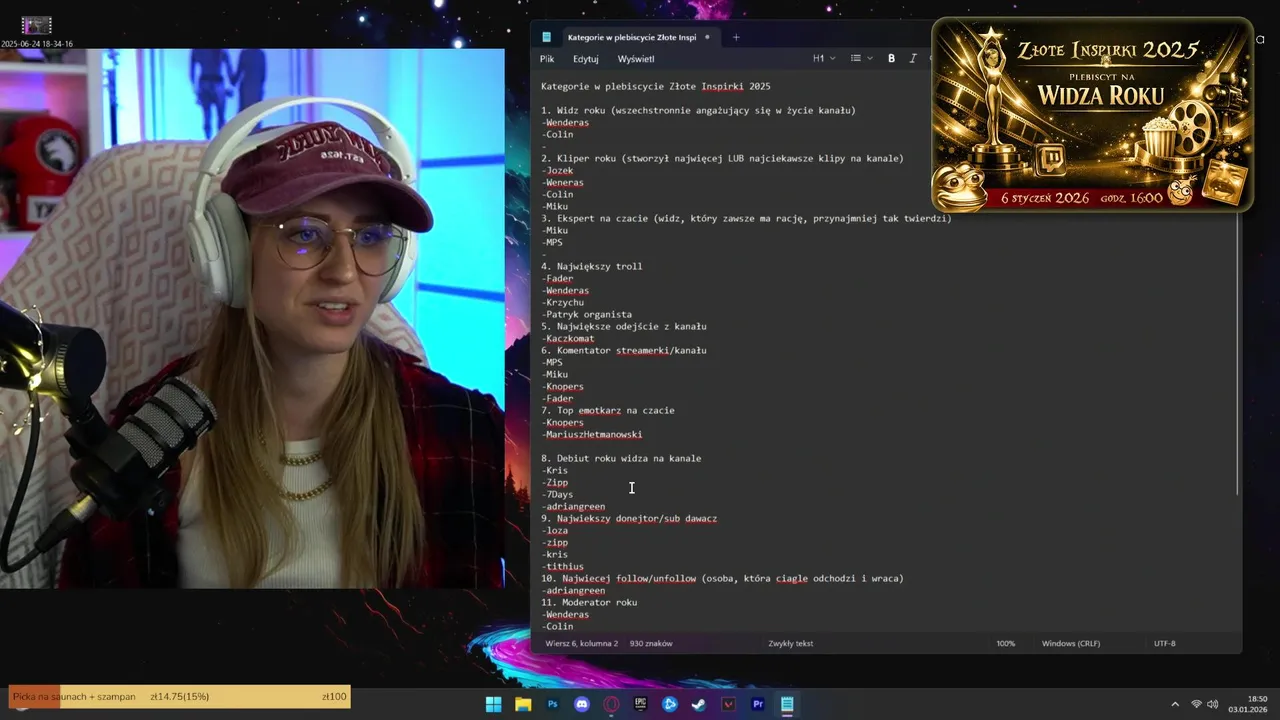The height and width of the screenshot is (720, 1280).
Task: Open File Explorer from the taskbar
Action: (523, 704)
